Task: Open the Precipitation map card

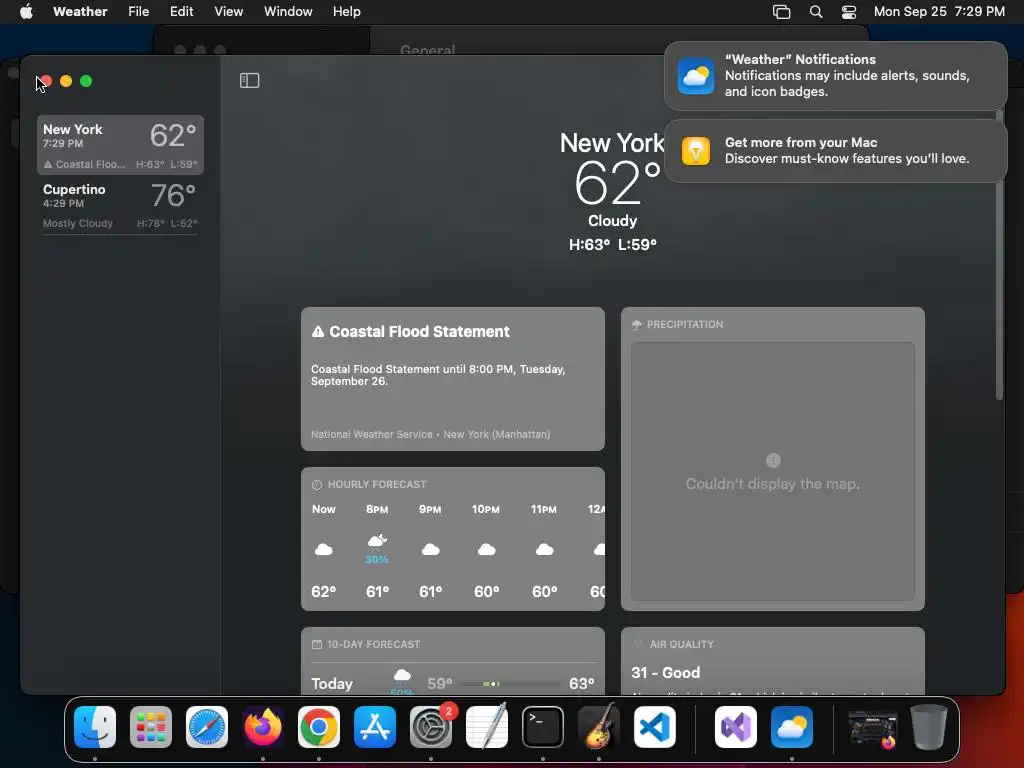Action: [773, 458]
